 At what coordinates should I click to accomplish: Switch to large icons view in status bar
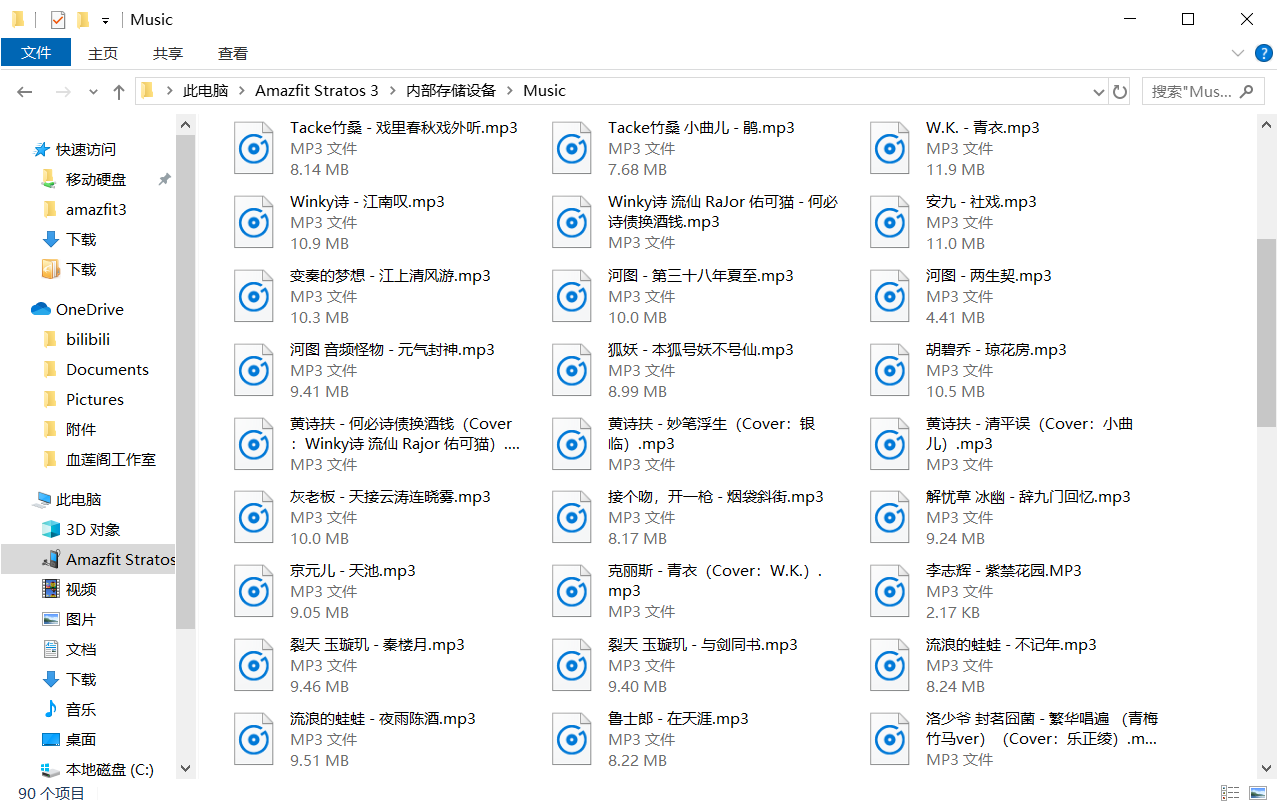pyautogui.click(x=1257, y=793)
